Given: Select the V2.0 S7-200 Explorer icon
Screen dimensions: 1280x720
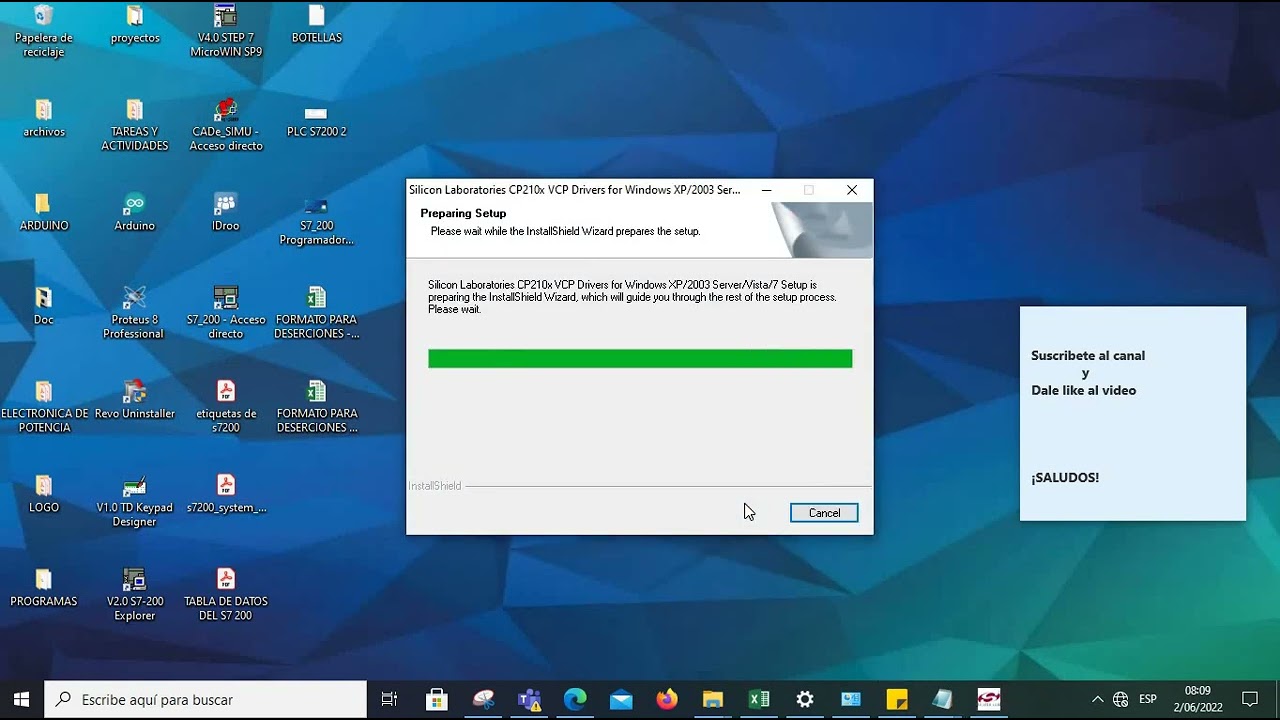Looking at the screenshot, I should pyautogui.click(x=135, y=594).
